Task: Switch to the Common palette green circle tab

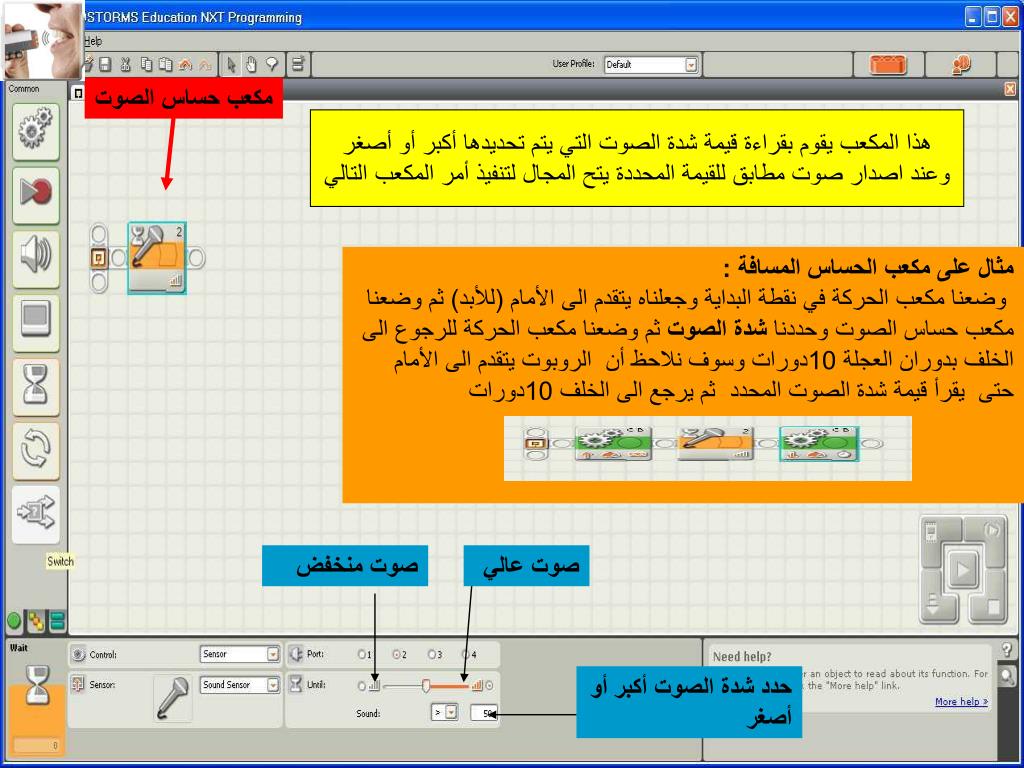Action: pyautogui.click(x=13, y=620)
